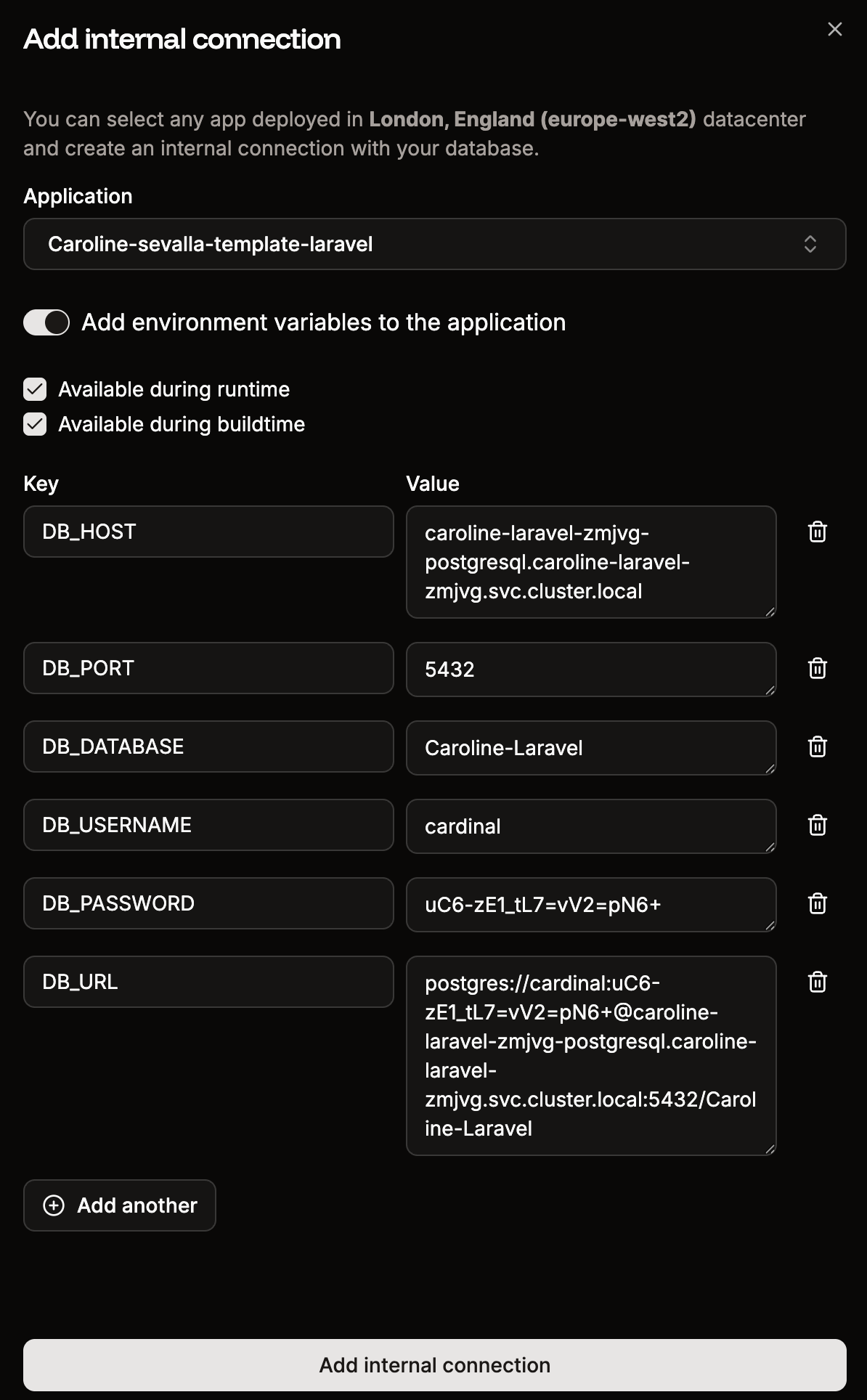Uncheck Available during buildtime
Screen dimensions: 867x1400
(34, 423)
